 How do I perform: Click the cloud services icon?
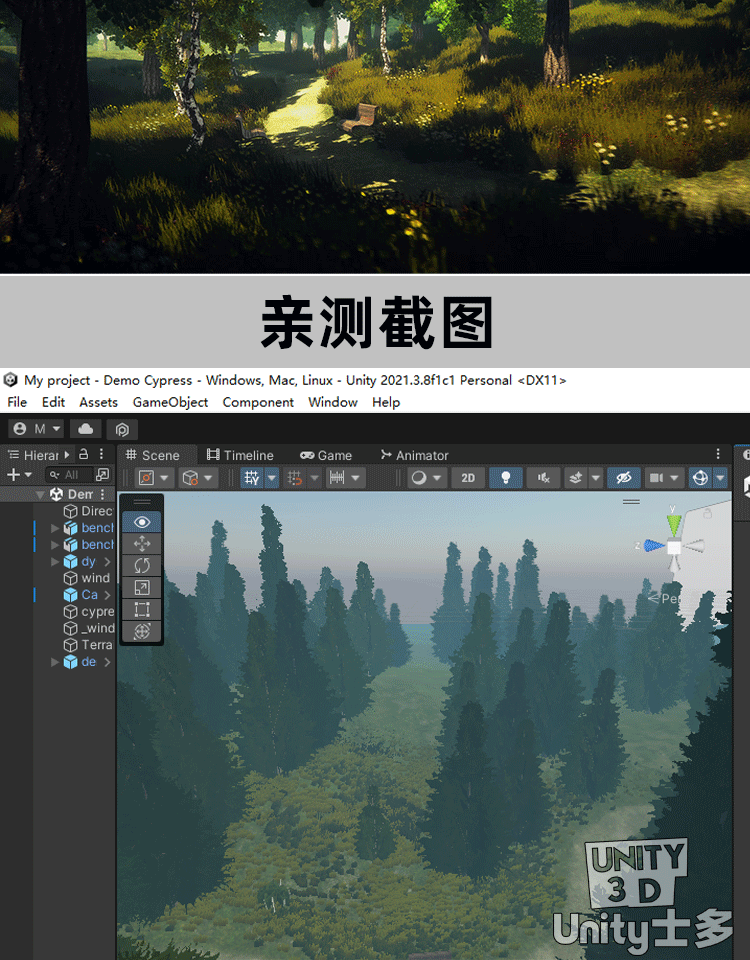86,429
